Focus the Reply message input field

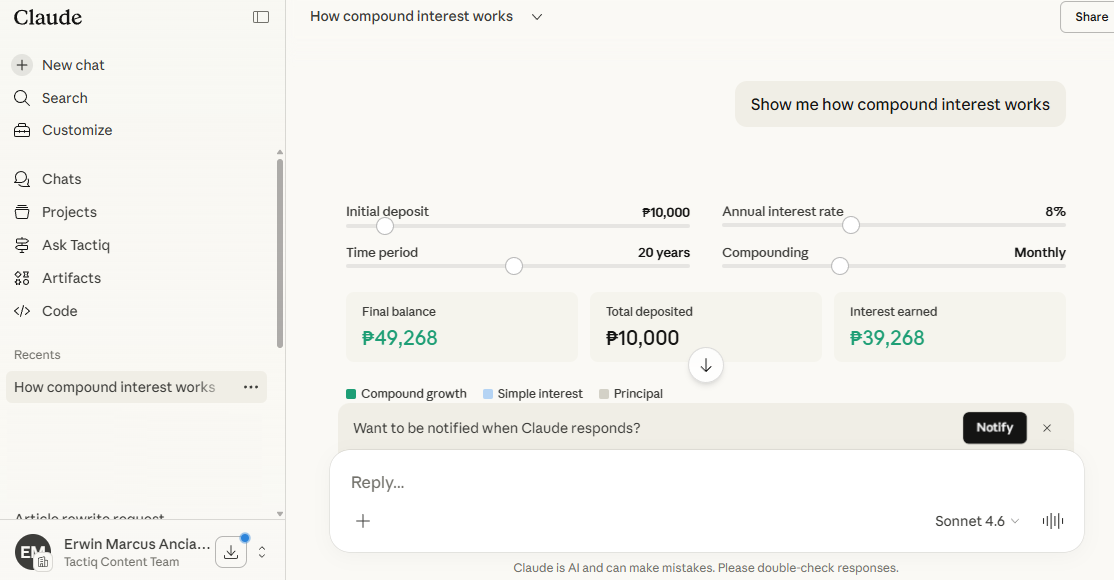tap(707, 483)
